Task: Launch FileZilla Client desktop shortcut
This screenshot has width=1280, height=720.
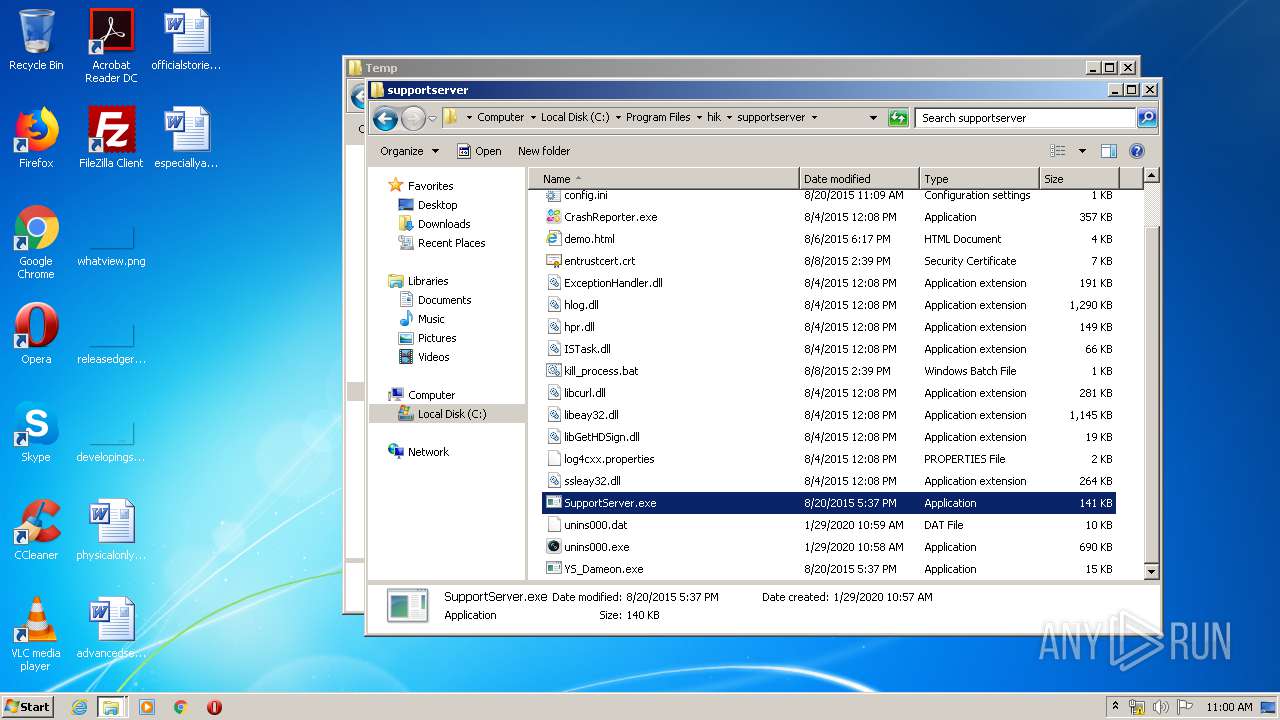Action: click(x=111, y=138)
